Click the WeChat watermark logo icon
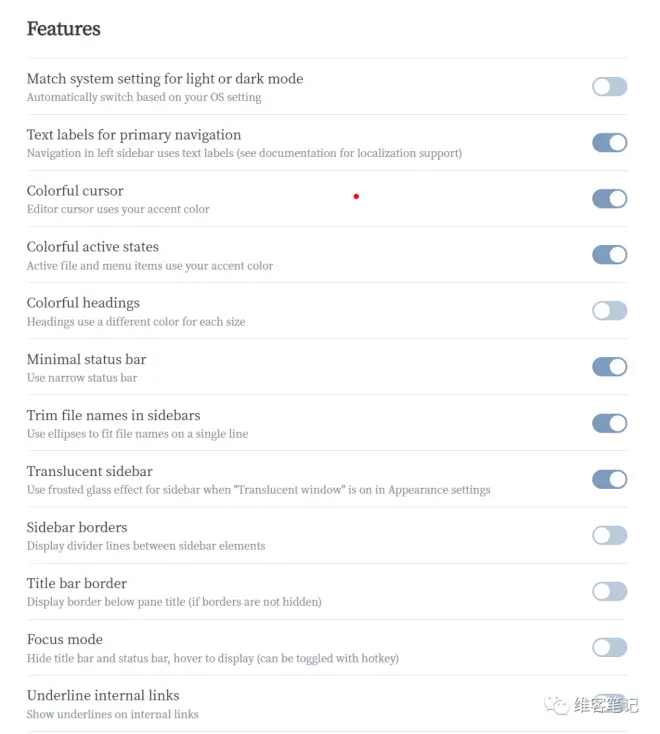This screenshot has height=734, width=660. pyautogui.click(x=557, y=705)
